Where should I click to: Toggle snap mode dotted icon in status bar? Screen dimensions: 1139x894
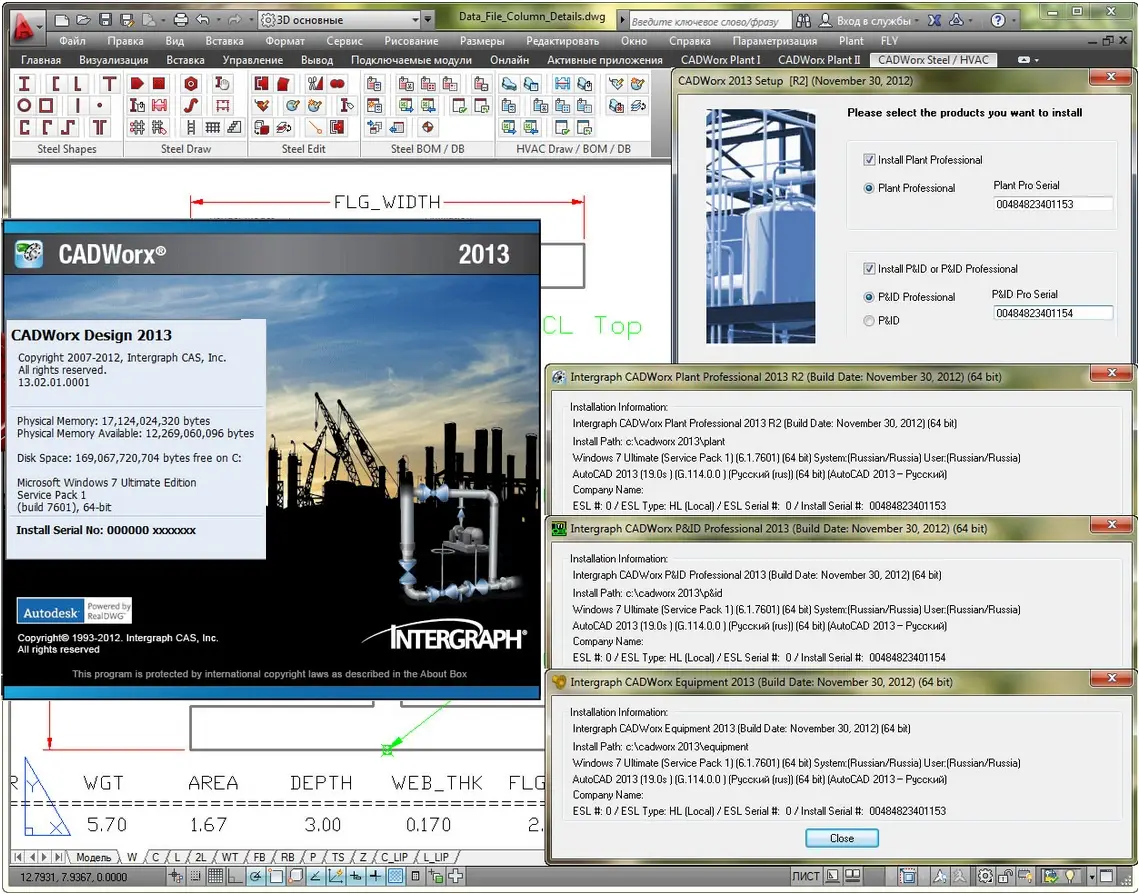pos(196,877)
